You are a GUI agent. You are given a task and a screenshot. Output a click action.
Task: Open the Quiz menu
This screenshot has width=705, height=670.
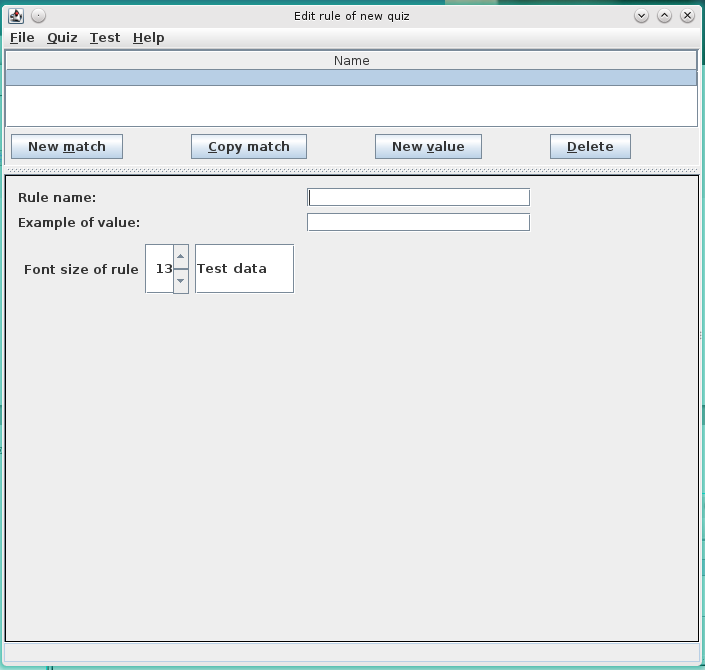[62, 38]
